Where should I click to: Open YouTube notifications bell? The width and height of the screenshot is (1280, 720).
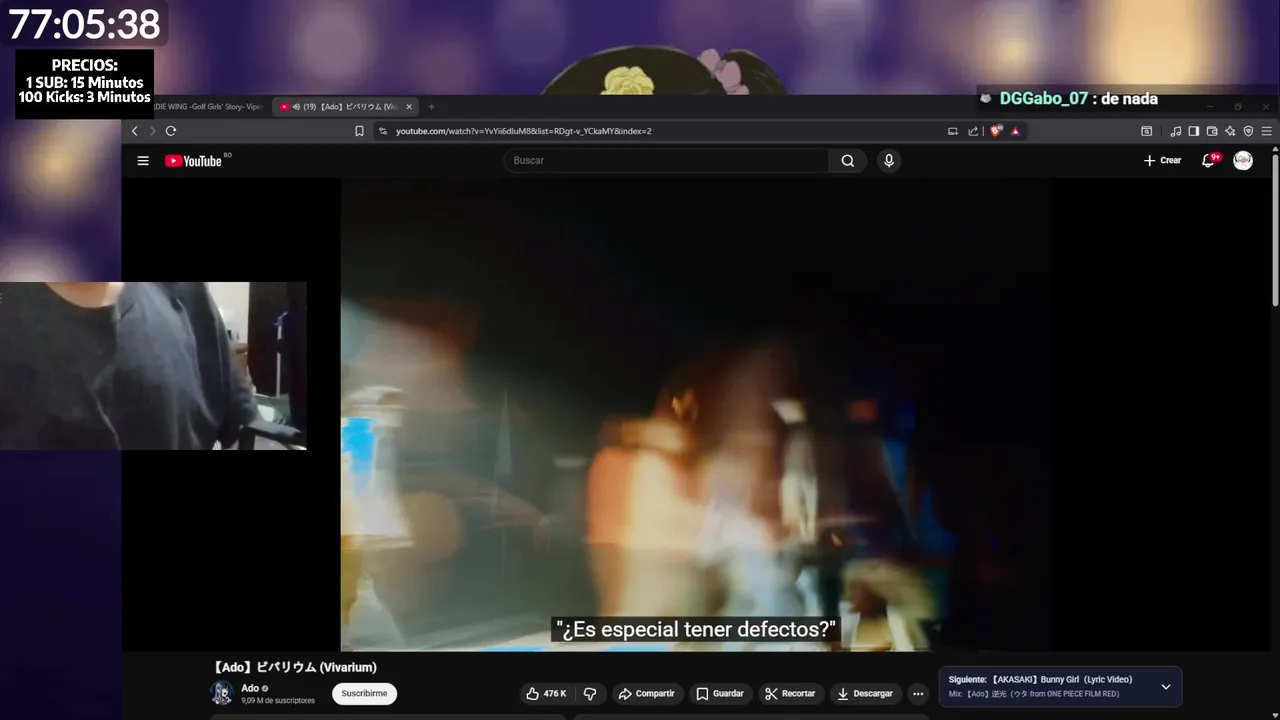(x=1209, y=160)
